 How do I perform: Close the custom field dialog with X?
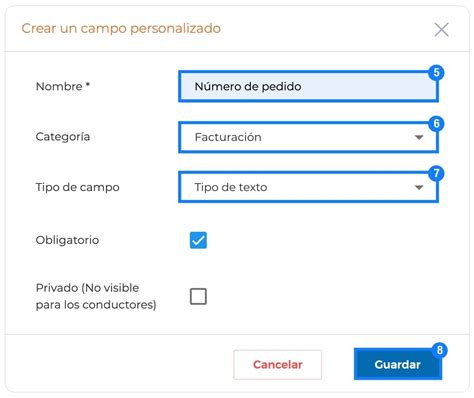pos(441,30)
